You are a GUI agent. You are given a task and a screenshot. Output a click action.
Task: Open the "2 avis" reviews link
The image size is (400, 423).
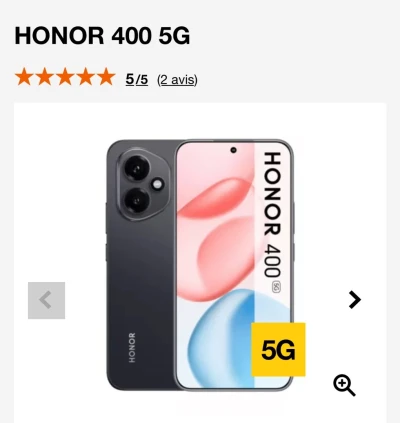click(177, 80)
